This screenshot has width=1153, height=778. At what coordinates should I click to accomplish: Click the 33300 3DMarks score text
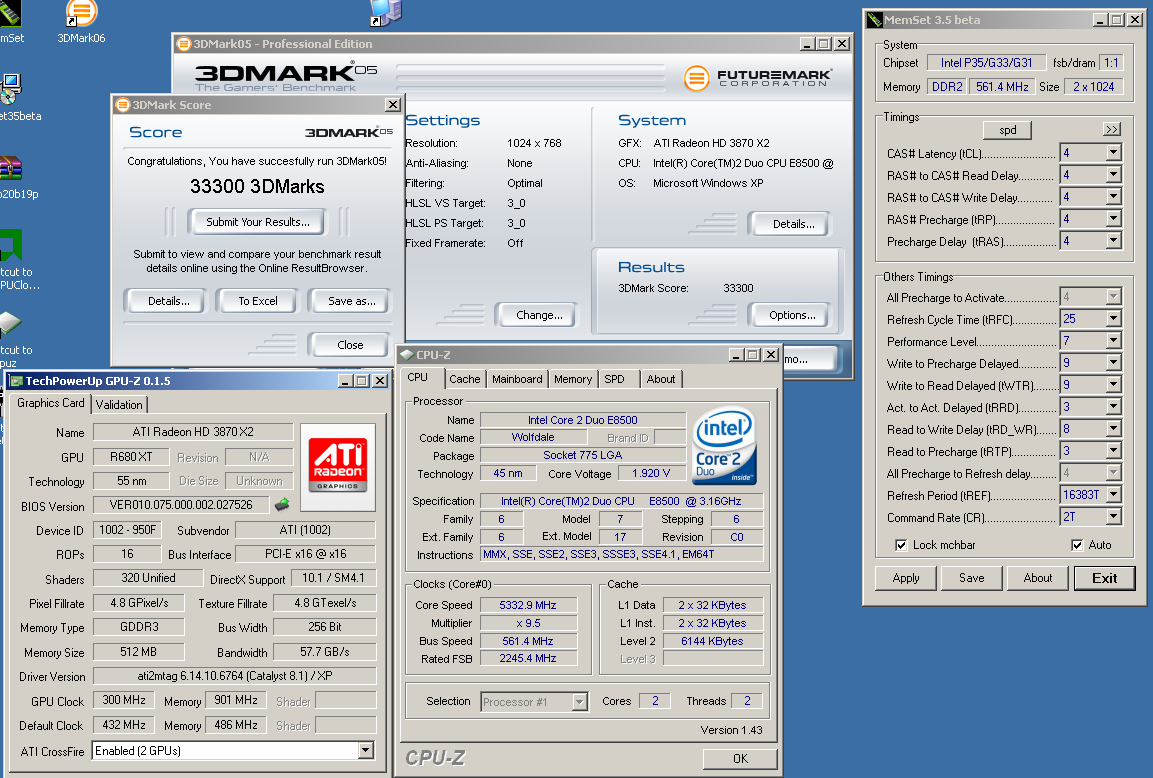point(257,186)
